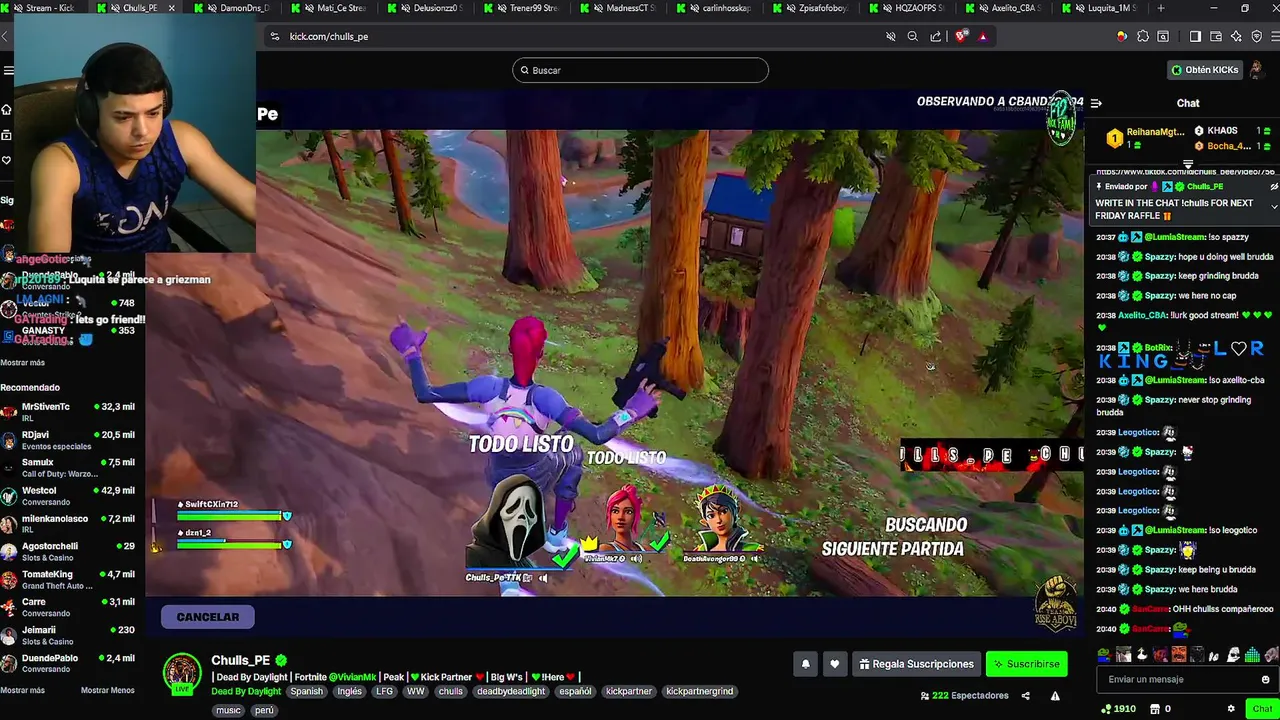Follow Chulls_PE with the heart button

tap(835, 664)
